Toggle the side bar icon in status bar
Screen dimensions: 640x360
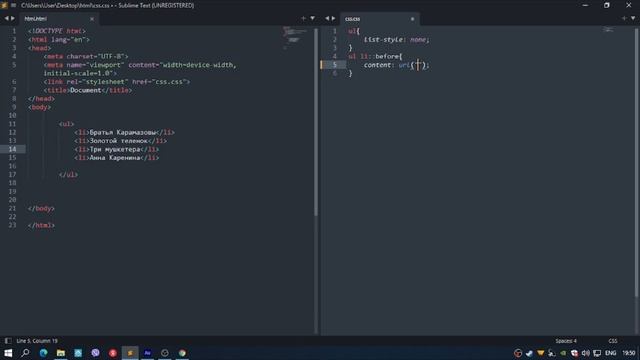(8, 340)
